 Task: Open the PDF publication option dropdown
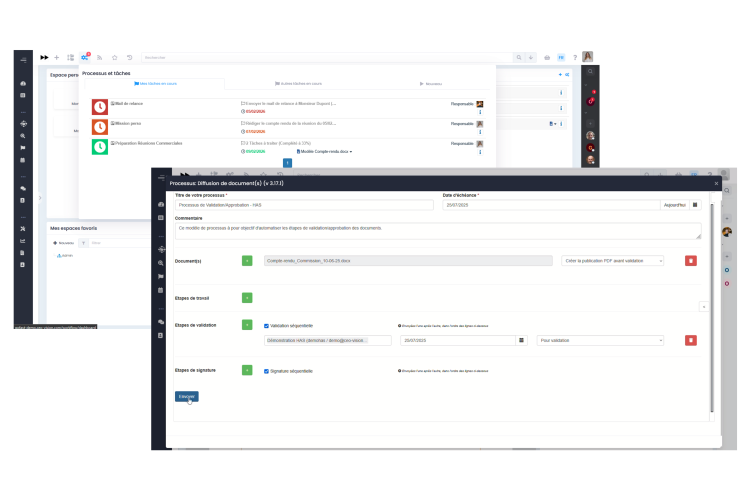pyautogui.click(x=612, y=261)
